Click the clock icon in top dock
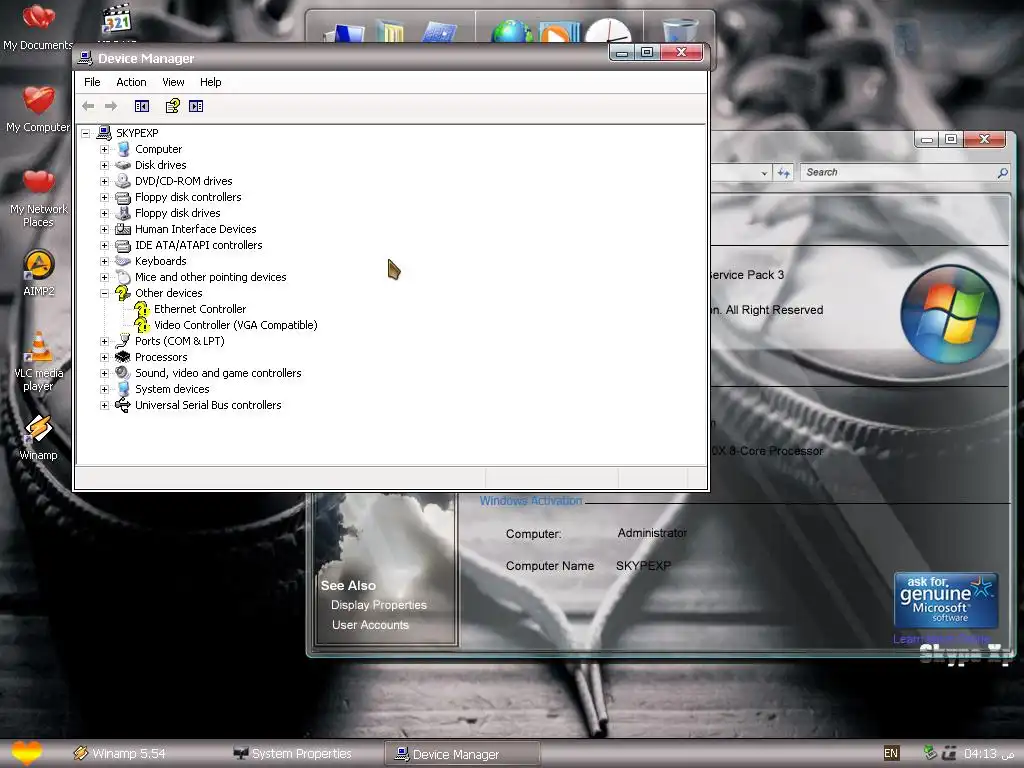This screenshot has width=1024, height=768. [x=608, y=30]
